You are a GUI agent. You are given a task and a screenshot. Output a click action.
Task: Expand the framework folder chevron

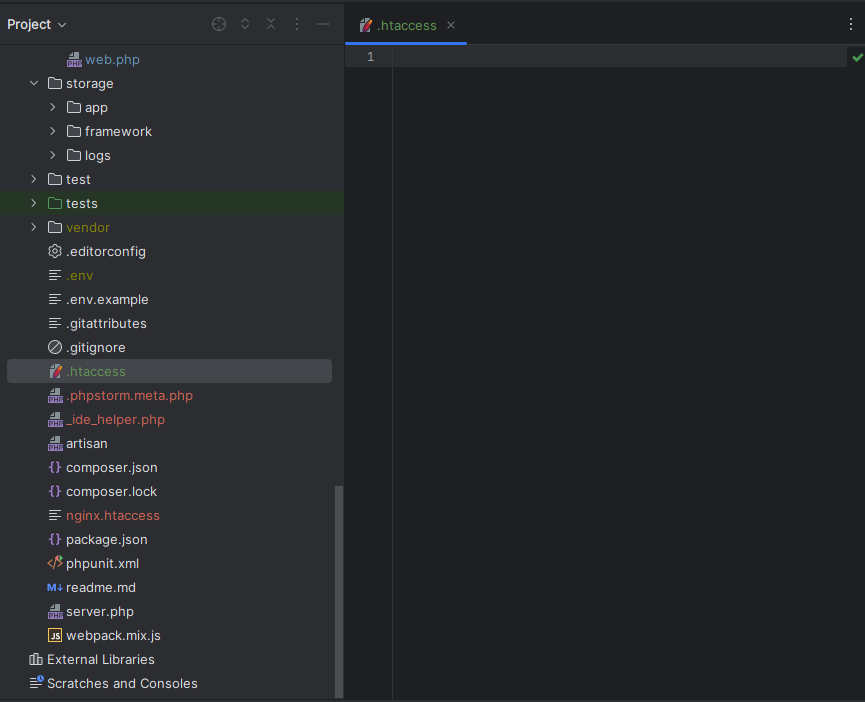point(53,131)
